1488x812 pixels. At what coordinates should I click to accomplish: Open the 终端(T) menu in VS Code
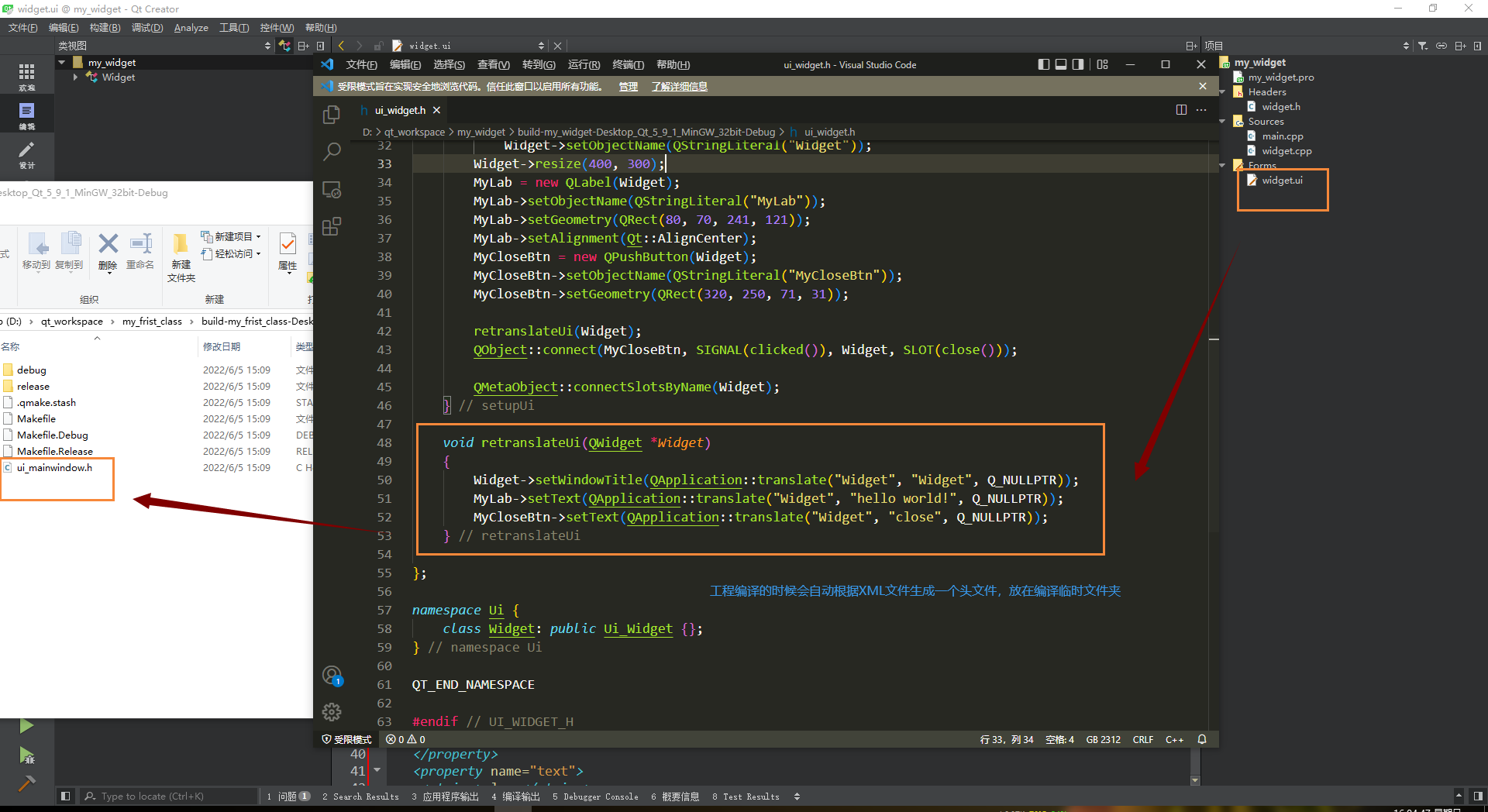pos(628,65)
